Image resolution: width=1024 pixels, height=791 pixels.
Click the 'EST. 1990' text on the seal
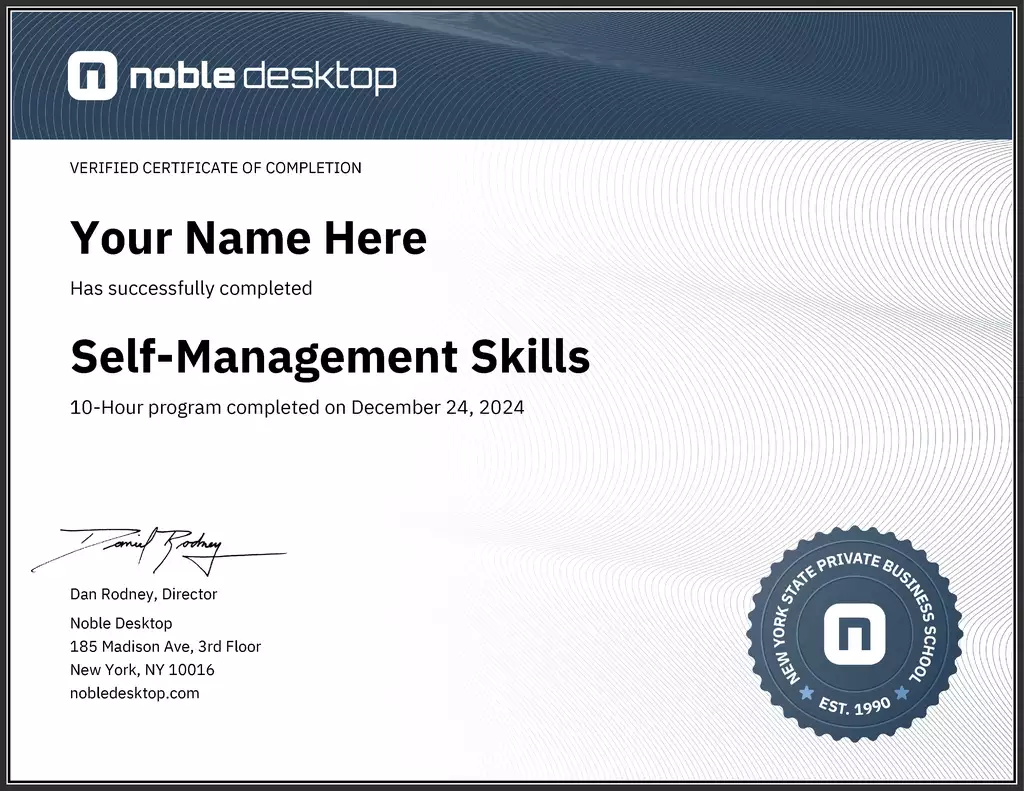tap(855, 705)
